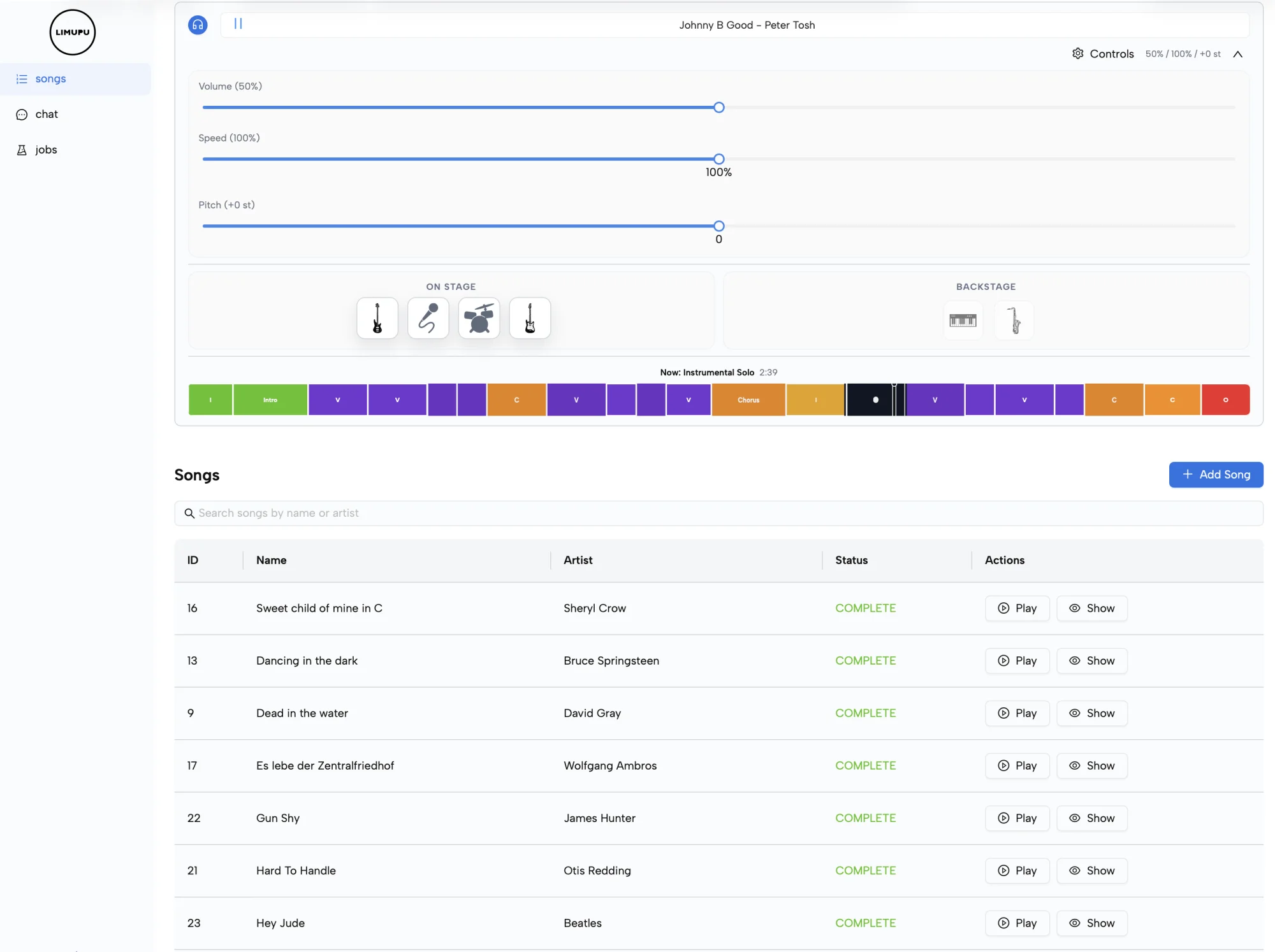Bring the saxophone from backstage
Viewport: 1275px width, 952px height.
click(x=1014, y=320)
